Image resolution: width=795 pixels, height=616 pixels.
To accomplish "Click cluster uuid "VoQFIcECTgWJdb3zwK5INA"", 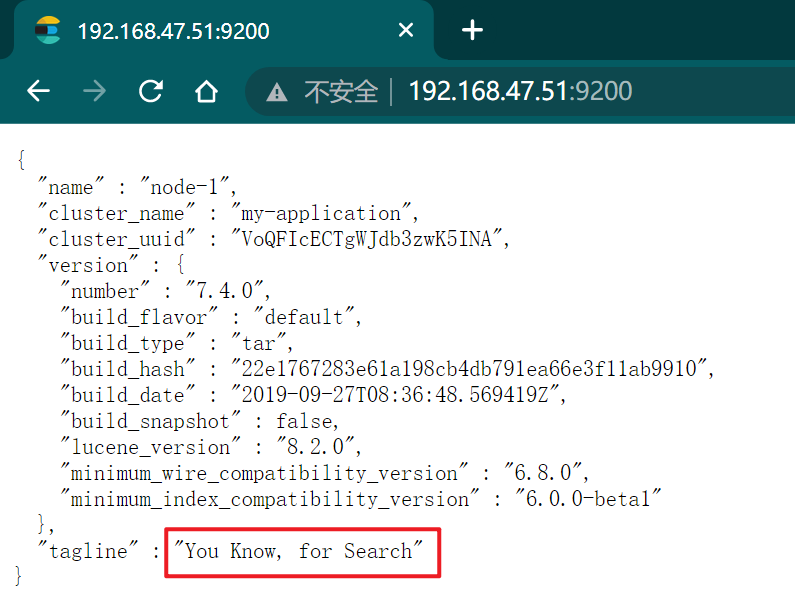I will tap(366, 239).
